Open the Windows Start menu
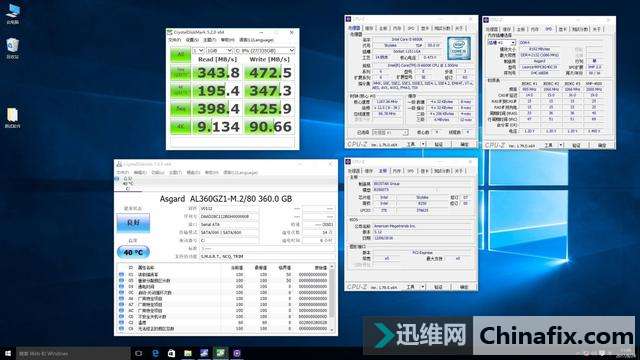Image resolution: width=640 pixels, height=360 pixels. (x=8, y=353)
